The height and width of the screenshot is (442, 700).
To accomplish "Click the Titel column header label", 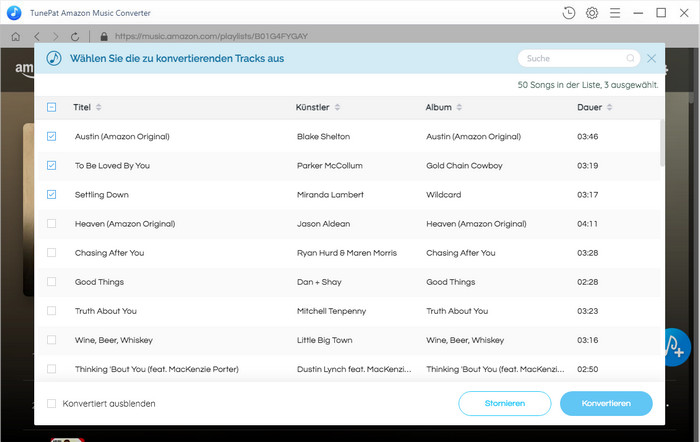I will (82, 107).
